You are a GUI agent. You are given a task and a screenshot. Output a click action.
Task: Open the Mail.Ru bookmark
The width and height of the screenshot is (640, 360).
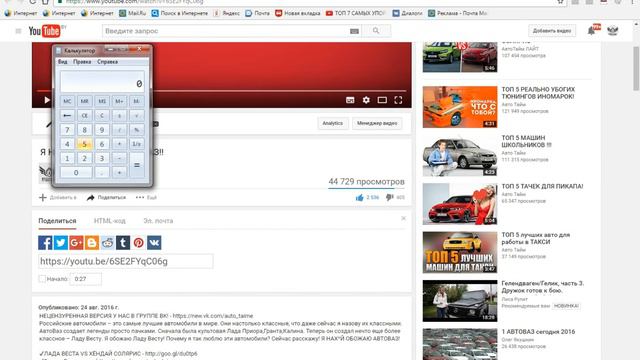point(133,13)
